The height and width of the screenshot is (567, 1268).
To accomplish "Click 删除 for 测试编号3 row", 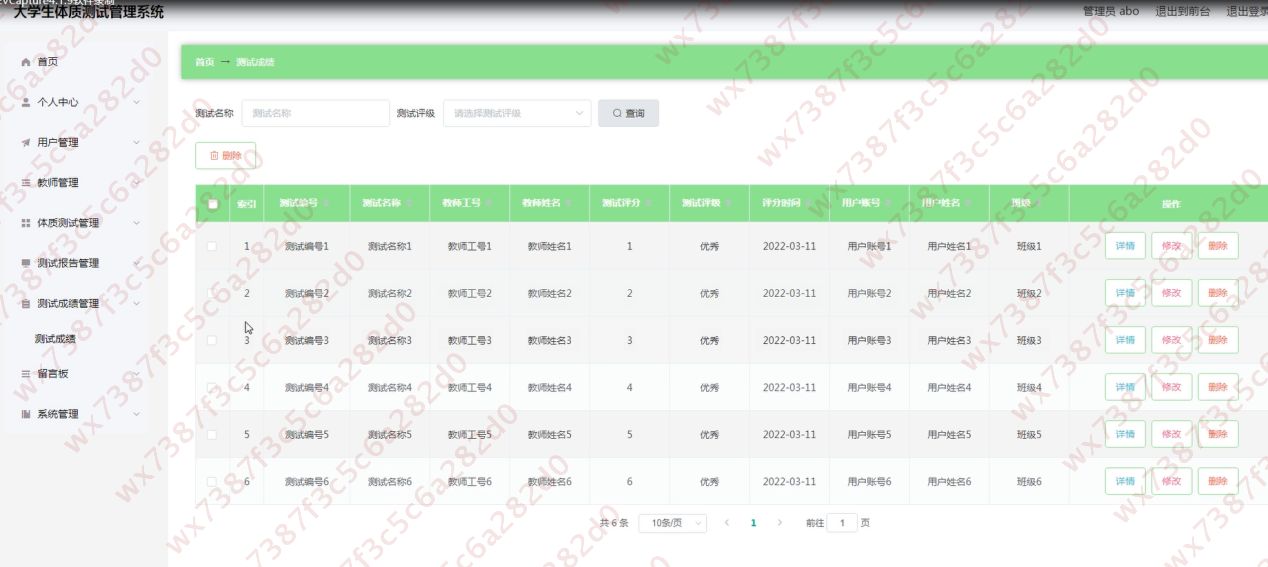I will point(1218,340).
